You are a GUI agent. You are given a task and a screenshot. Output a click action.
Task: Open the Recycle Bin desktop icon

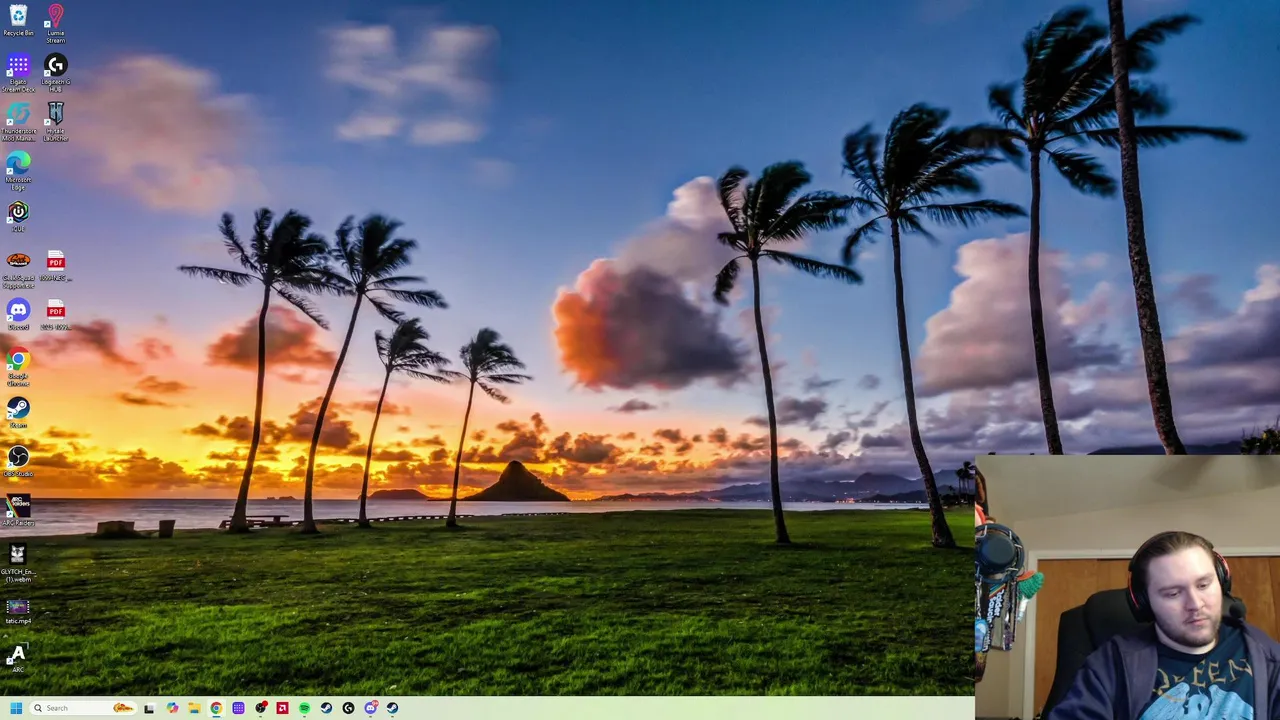18,20
